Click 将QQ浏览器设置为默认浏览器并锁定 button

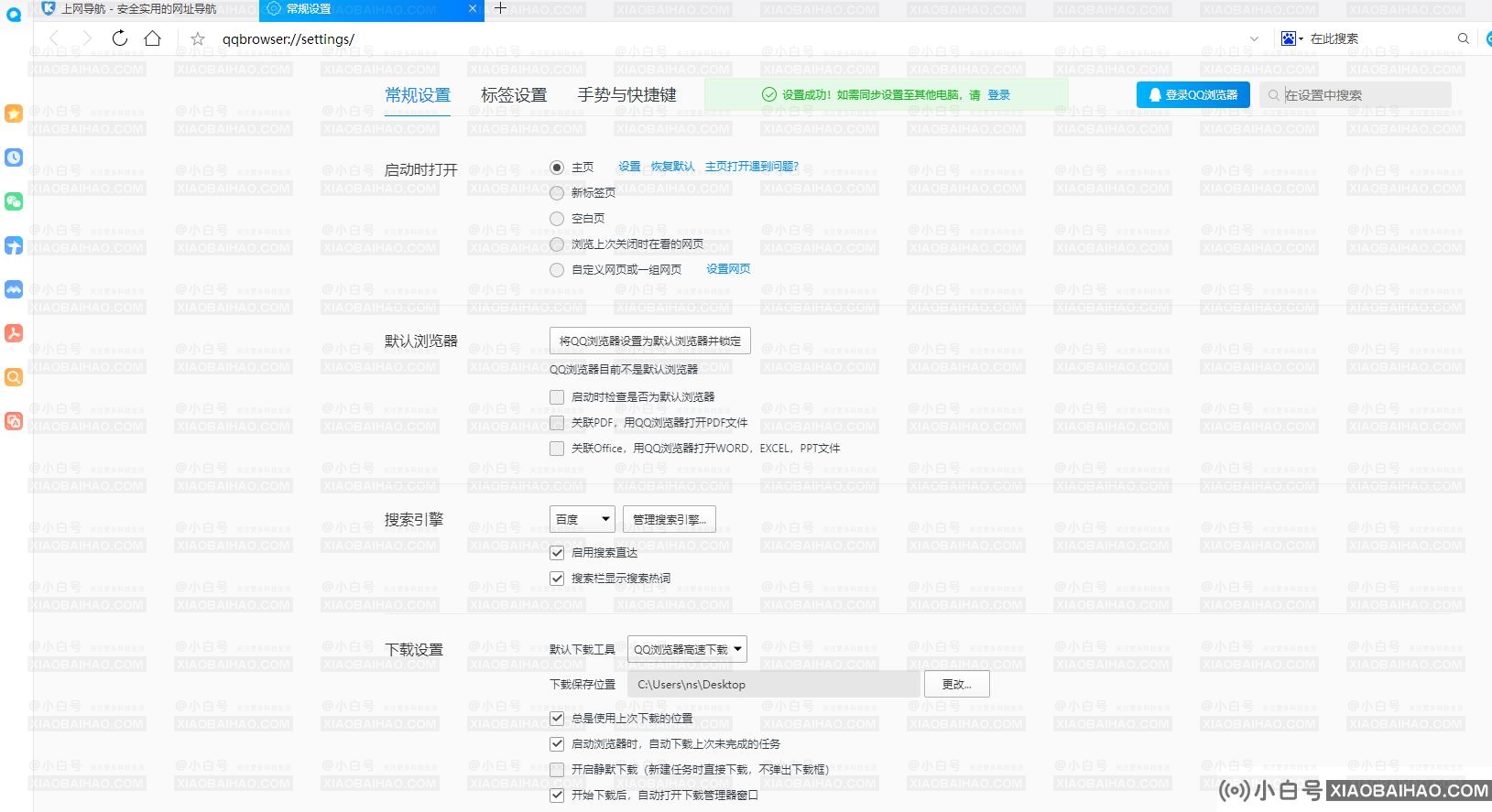(650, 341)
